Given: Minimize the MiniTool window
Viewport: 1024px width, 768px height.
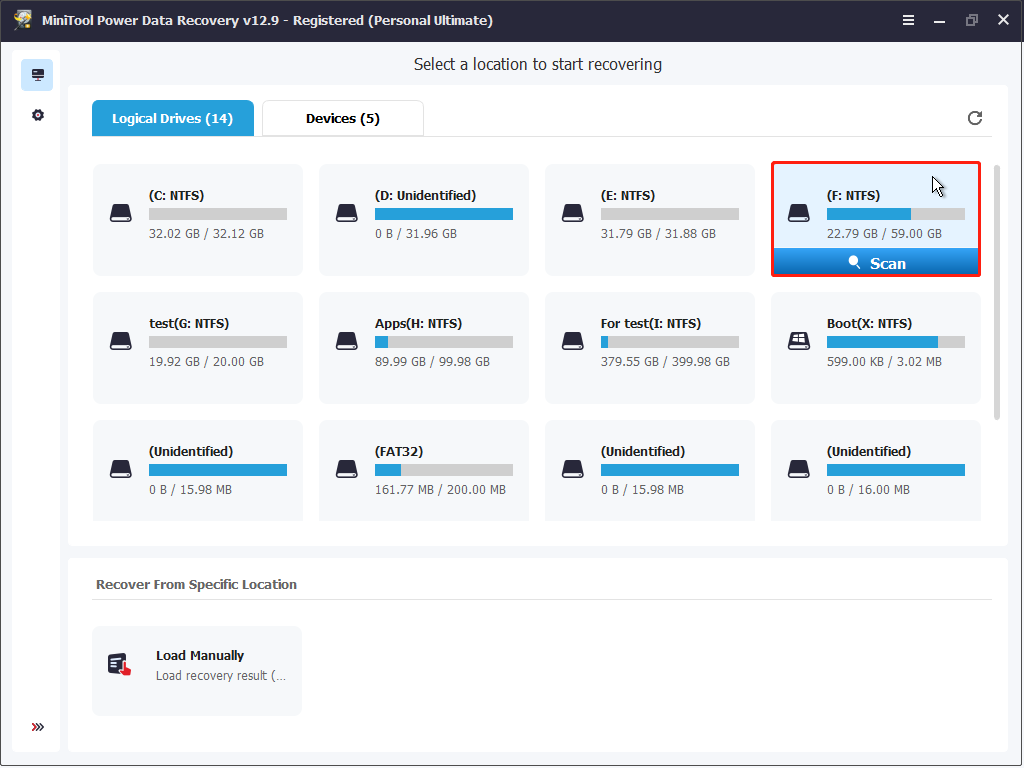Looking at the screenshot, I should pyautogui.click(x=939, y=20).
